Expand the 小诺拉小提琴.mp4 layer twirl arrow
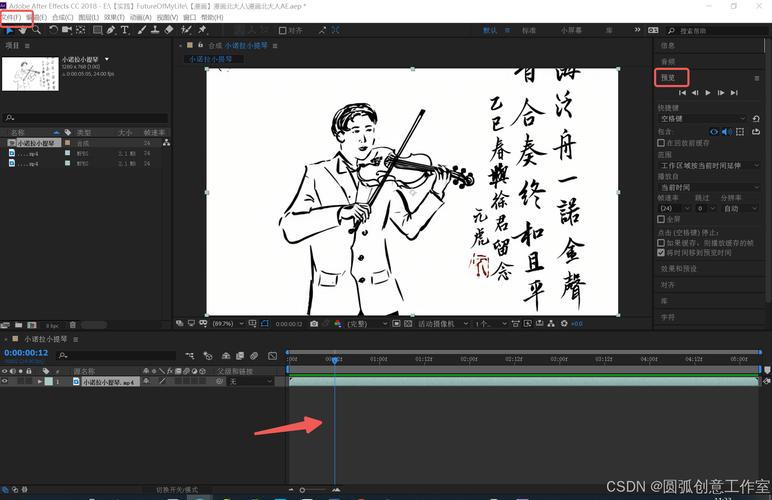The image size is (772, 500). click(40, 381)
